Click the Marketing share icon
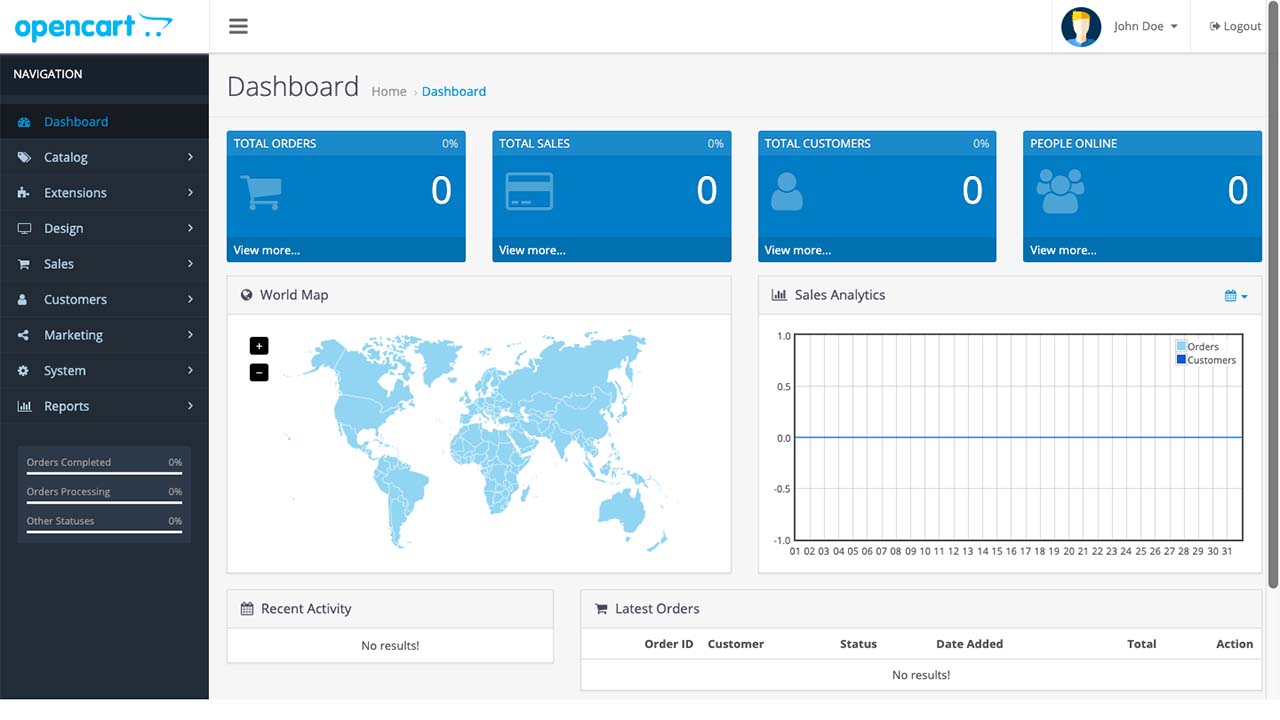This screenshot has height=720, width=1280. (23, 335)
